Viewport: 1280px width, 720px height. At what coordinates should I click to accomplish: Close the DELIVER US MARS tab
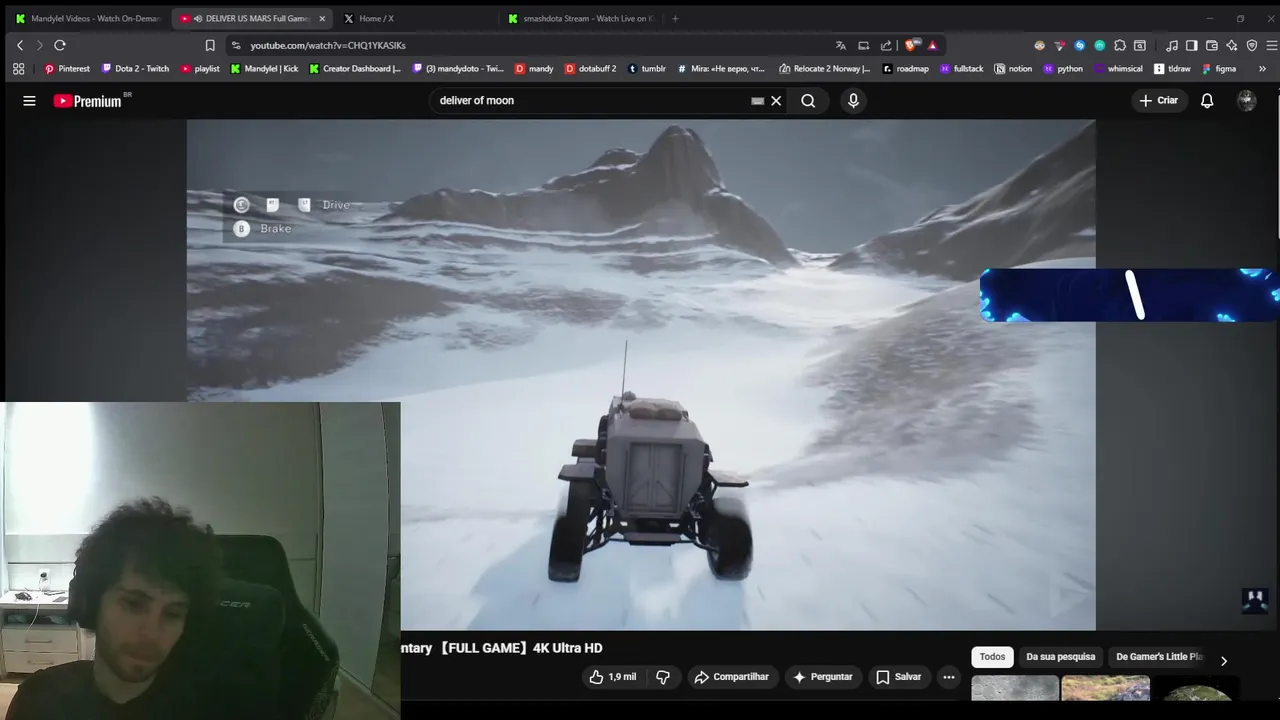322,18
